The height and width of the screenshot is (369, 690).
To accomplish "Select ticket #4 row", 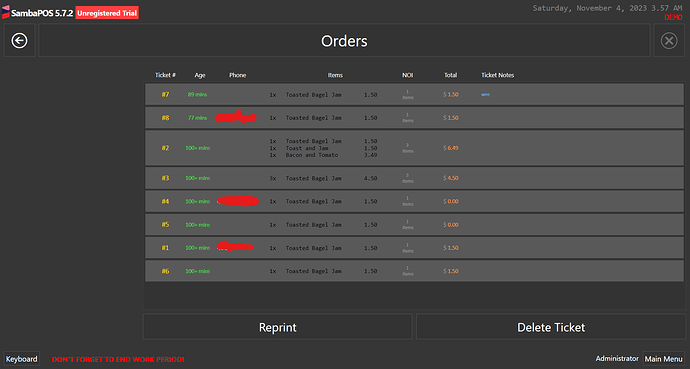I will click(415, 201).
